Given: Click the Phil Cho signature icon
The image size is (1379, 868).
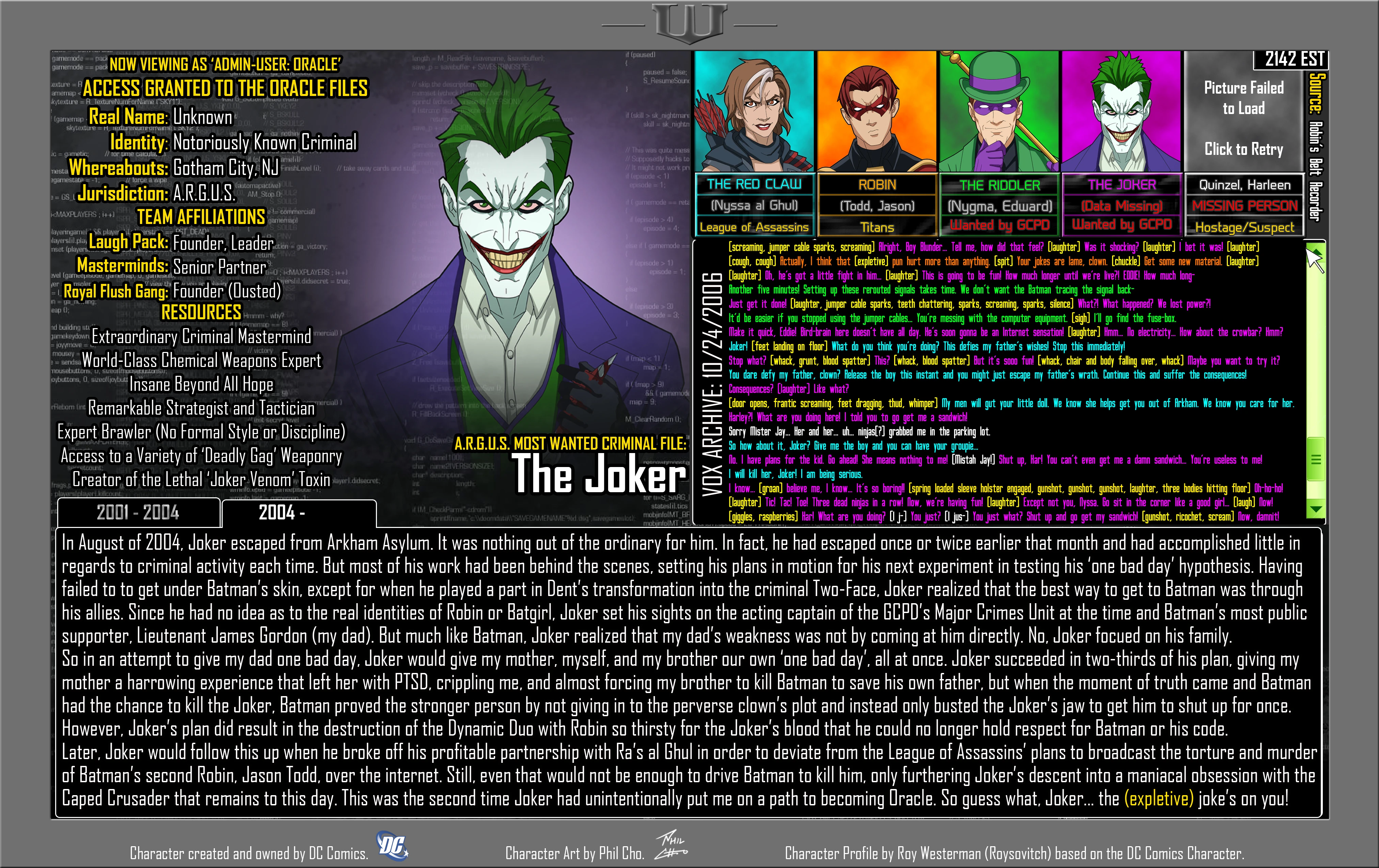Looking at the screenshot, I should (671, 846).
